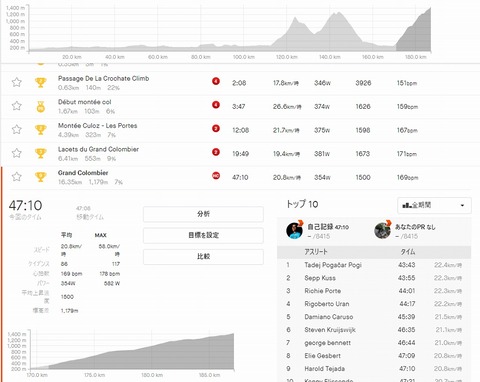Screen dimensions: 480x382
Task: Click Sepp Kuss's time 43:55
Action: [407, 278]
